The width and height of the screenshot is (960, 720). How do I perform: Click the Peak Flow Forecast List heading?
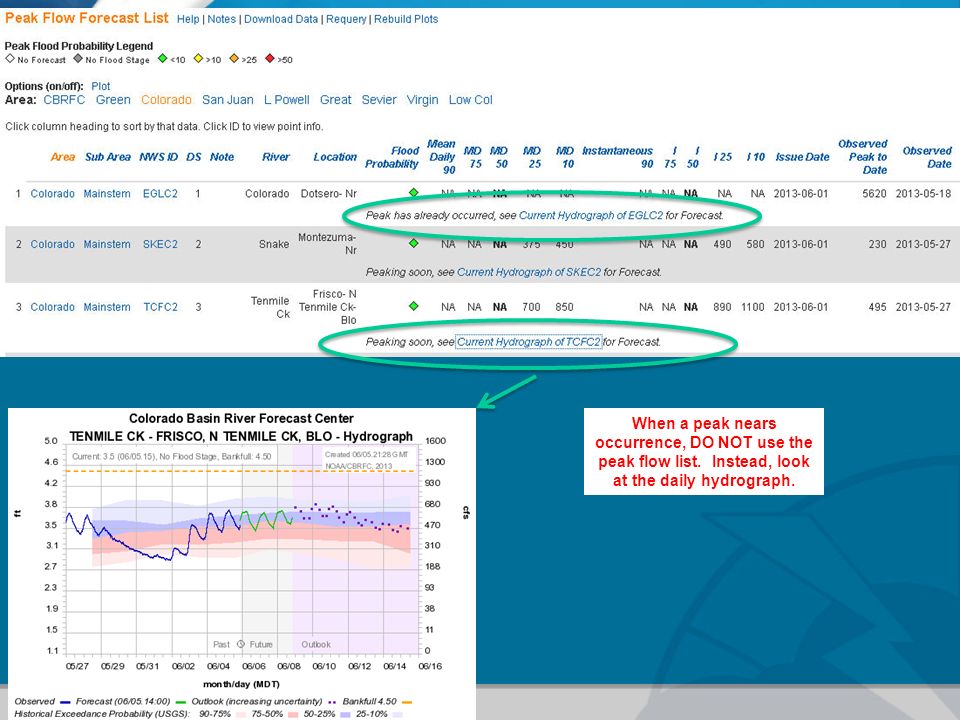click(x=86, y=18)
